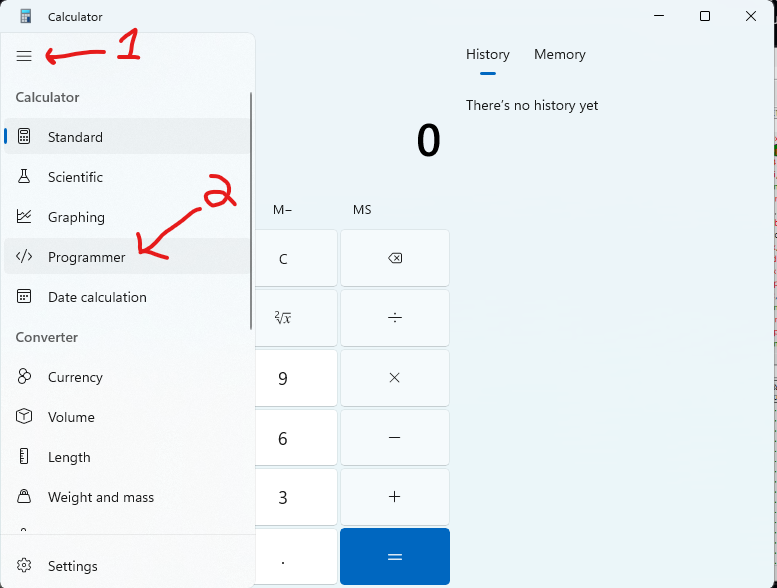The height and width of the screenshot is (588, 777).
Task: Click the Date calculation calendar icon
Action: point(24,296)
